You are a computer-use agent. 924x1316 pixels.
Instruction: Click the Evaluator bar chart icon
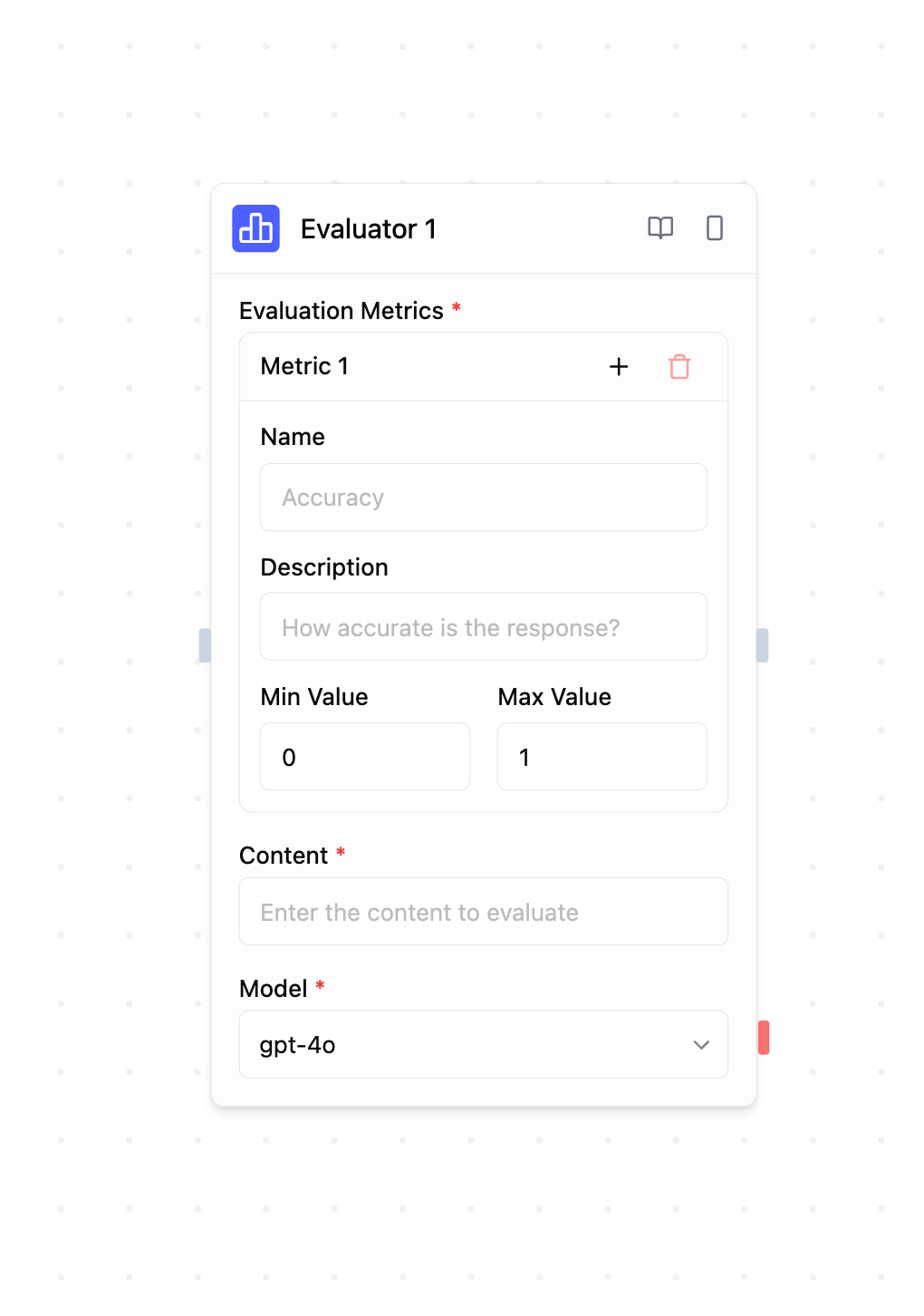(256, 228)
